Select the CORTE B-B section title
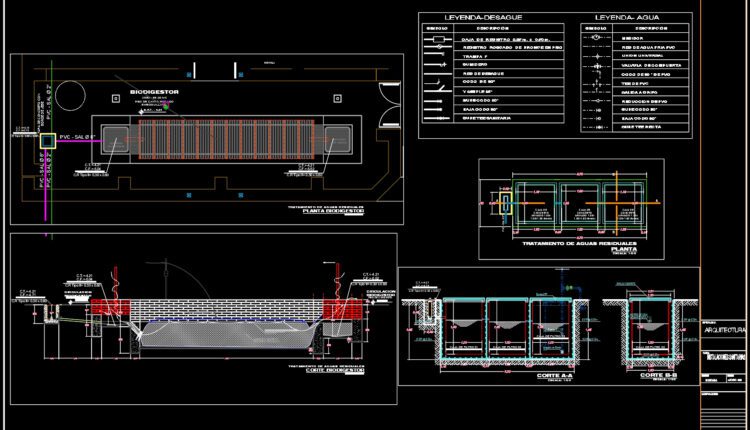 (x=659, y=375)
